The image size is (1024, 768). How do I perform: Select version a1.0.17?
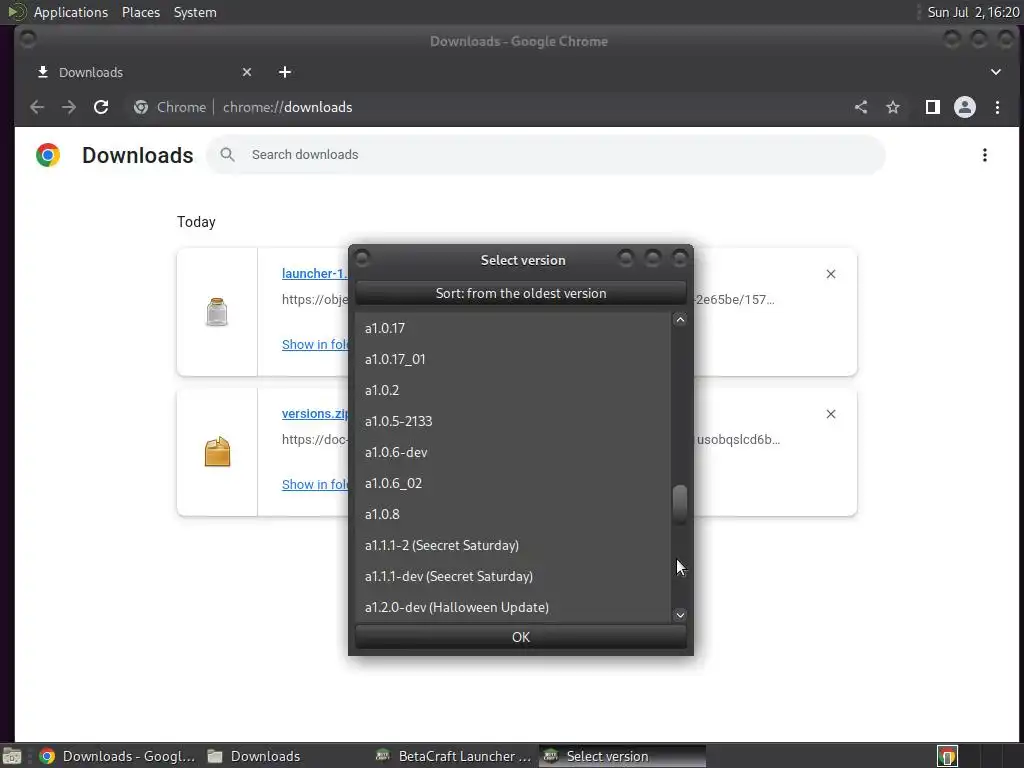click(513, 328)
